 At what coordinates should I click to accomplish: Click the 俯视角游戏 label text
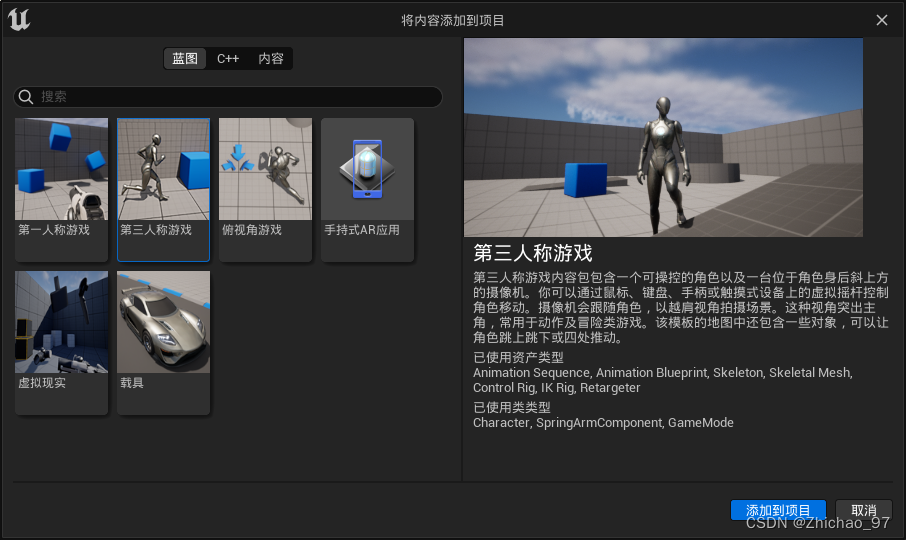(251, 230)
